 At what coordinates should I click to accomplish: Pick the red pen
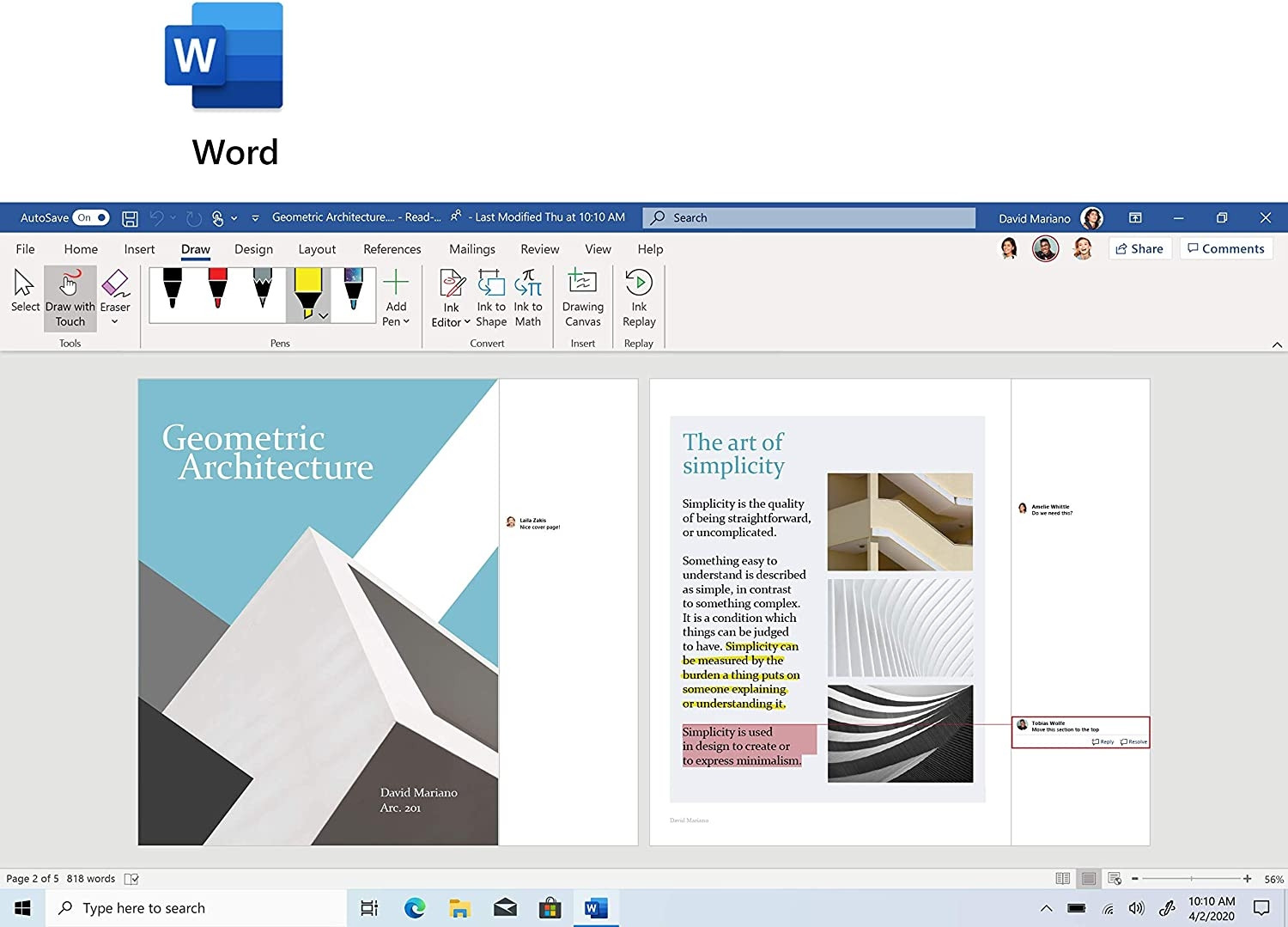click(217, 290)
